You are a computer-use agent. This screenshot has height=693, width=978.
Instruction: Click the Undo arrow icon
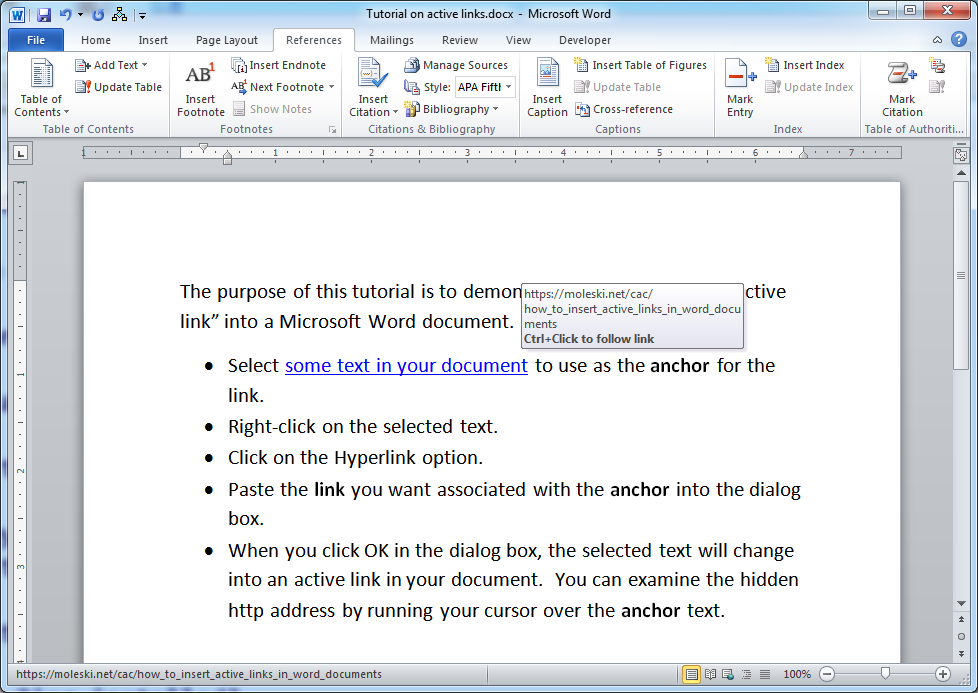[65, 14]
